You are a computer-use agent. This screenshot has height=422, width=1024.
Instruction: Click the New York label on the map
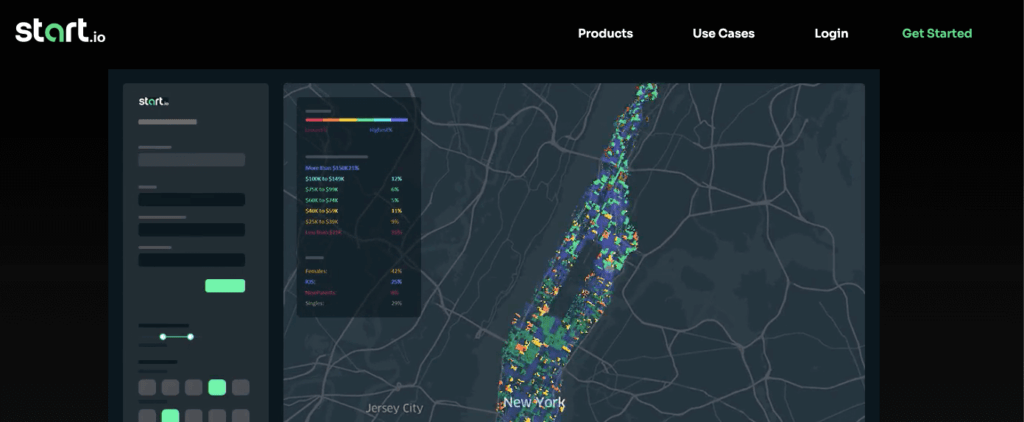tap(534, 403)
